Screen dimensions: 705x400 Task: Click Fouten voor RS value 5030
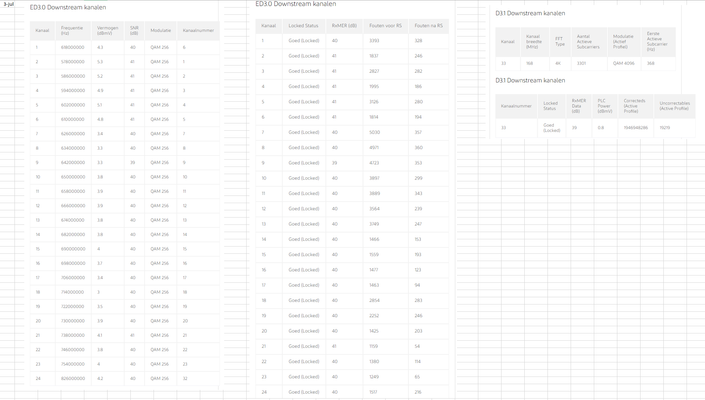pyautogui.click(x=375, y=132)
